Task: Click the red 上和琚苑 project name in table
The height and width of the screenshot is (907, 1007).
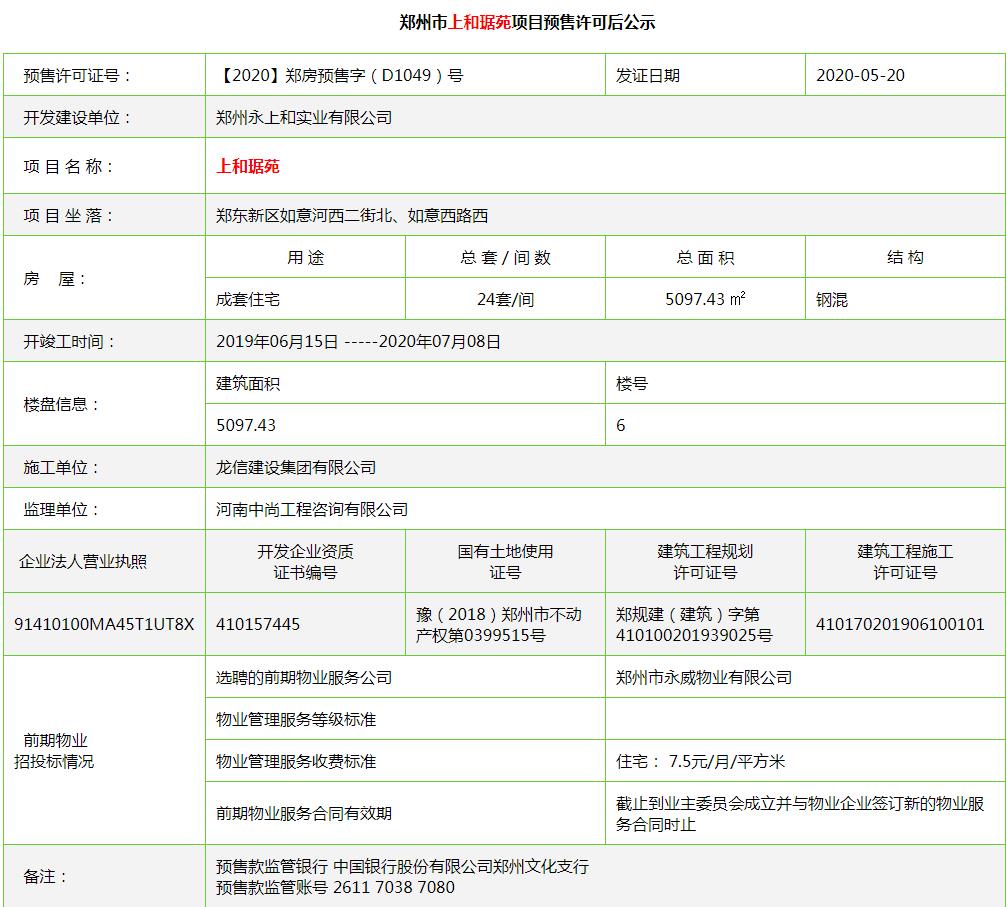Action: pyautogui.click(x=248, y=166)
